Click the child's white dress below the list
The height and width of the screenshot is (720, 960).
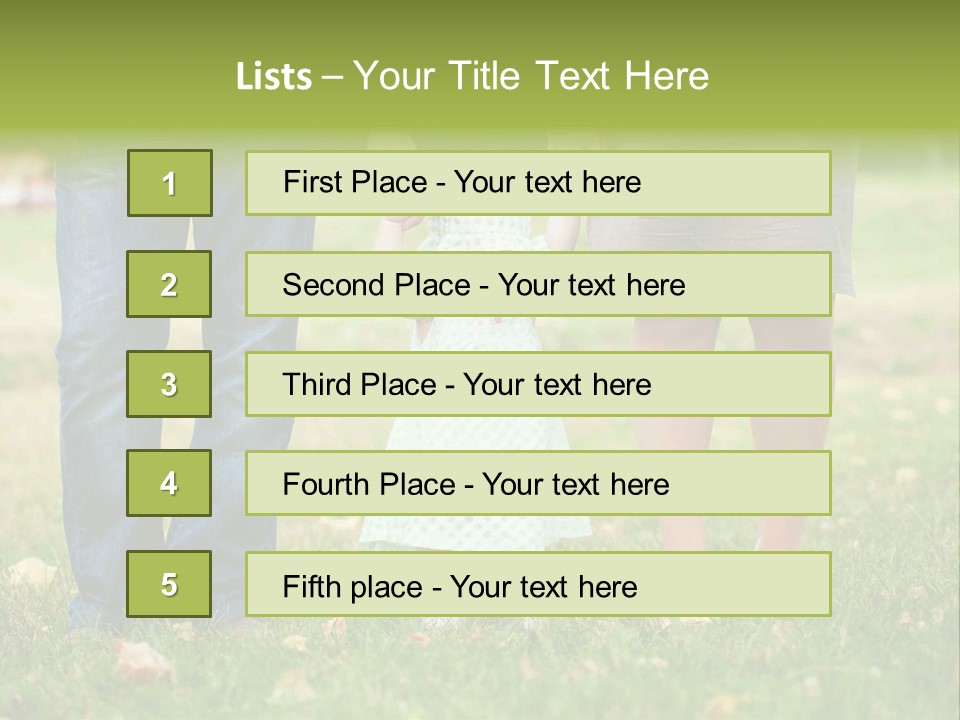(470, 532)
